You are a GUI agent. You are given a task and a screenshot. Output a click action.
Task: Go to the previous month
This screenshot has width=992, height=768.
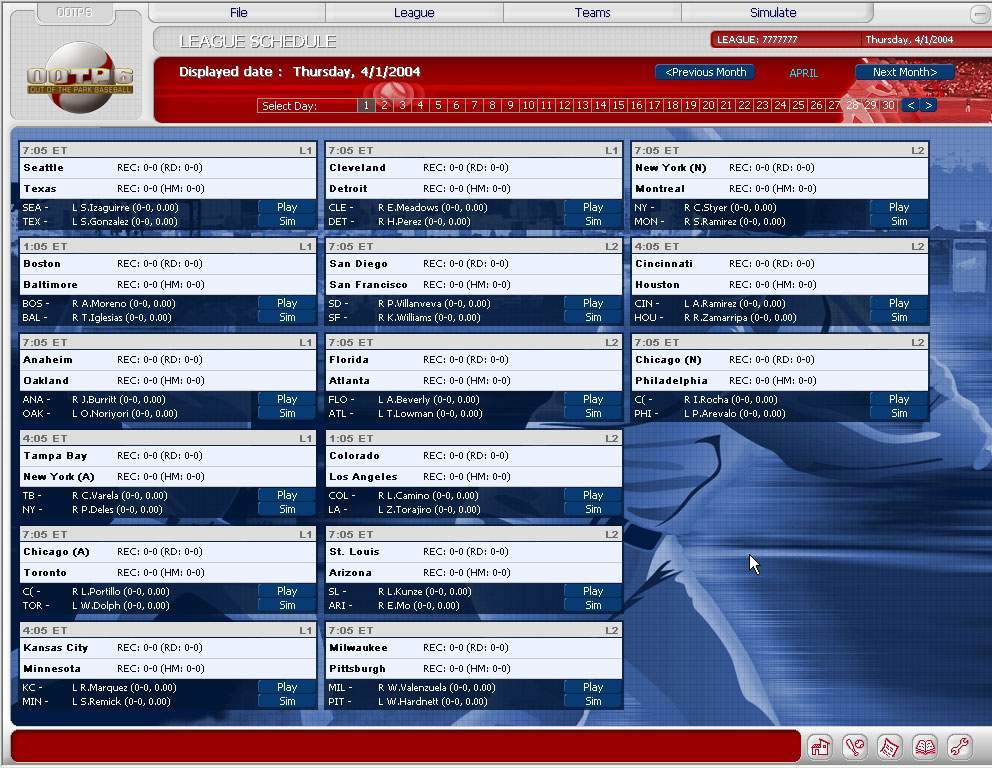click(705, 72)
